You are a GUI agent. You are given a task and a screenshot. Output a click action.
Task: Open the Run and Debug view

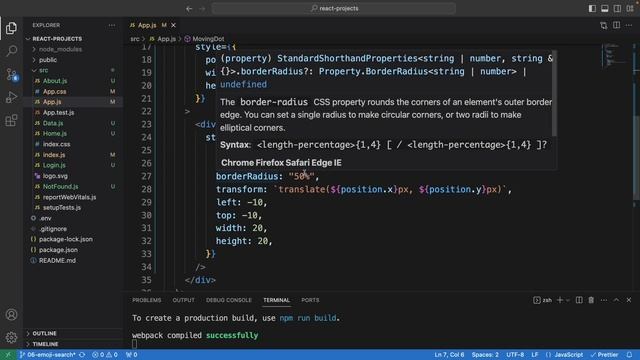(x=11, y=97)
